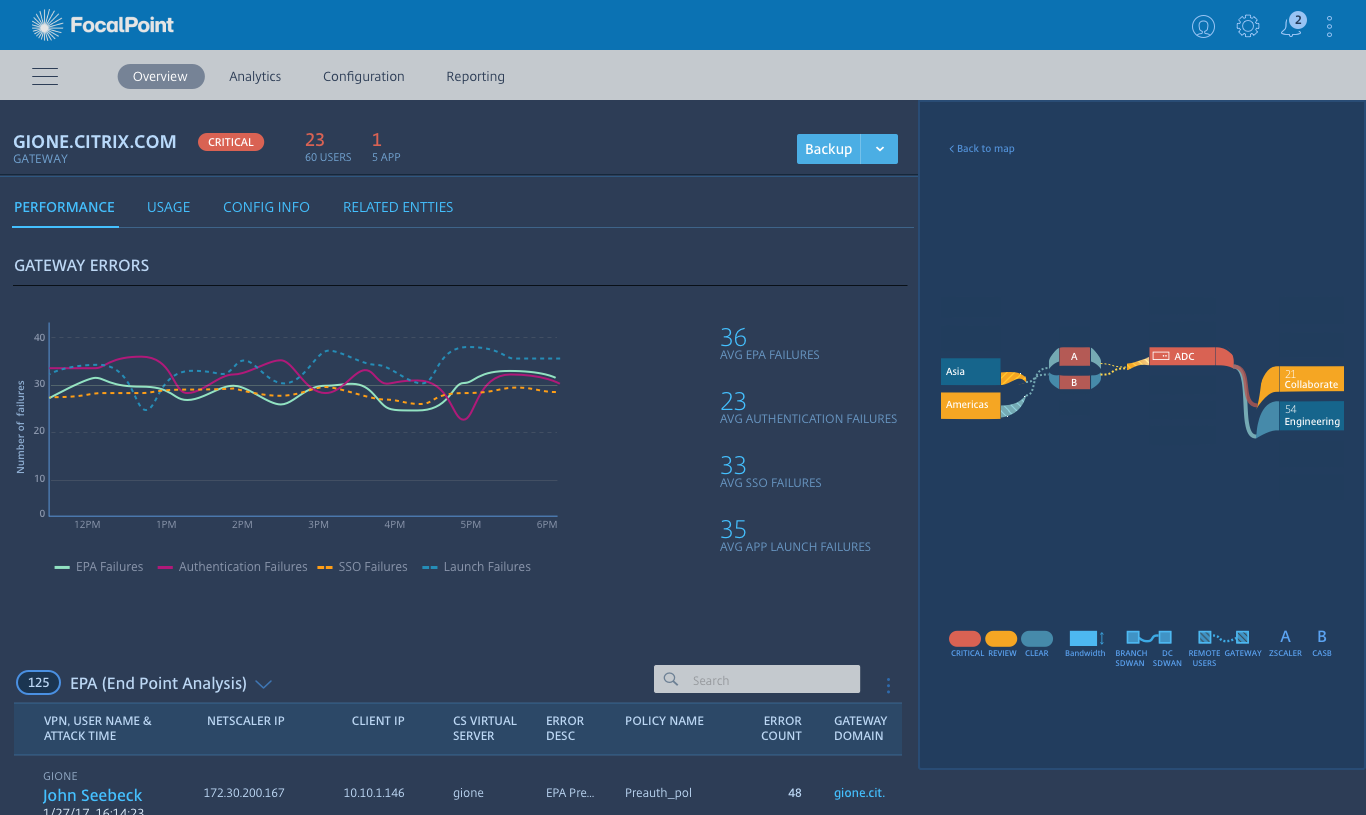1366x815 pixels.
Task: Expand the EPA (End Point Analysis) dropdown chevron
Action: point(264,684)
